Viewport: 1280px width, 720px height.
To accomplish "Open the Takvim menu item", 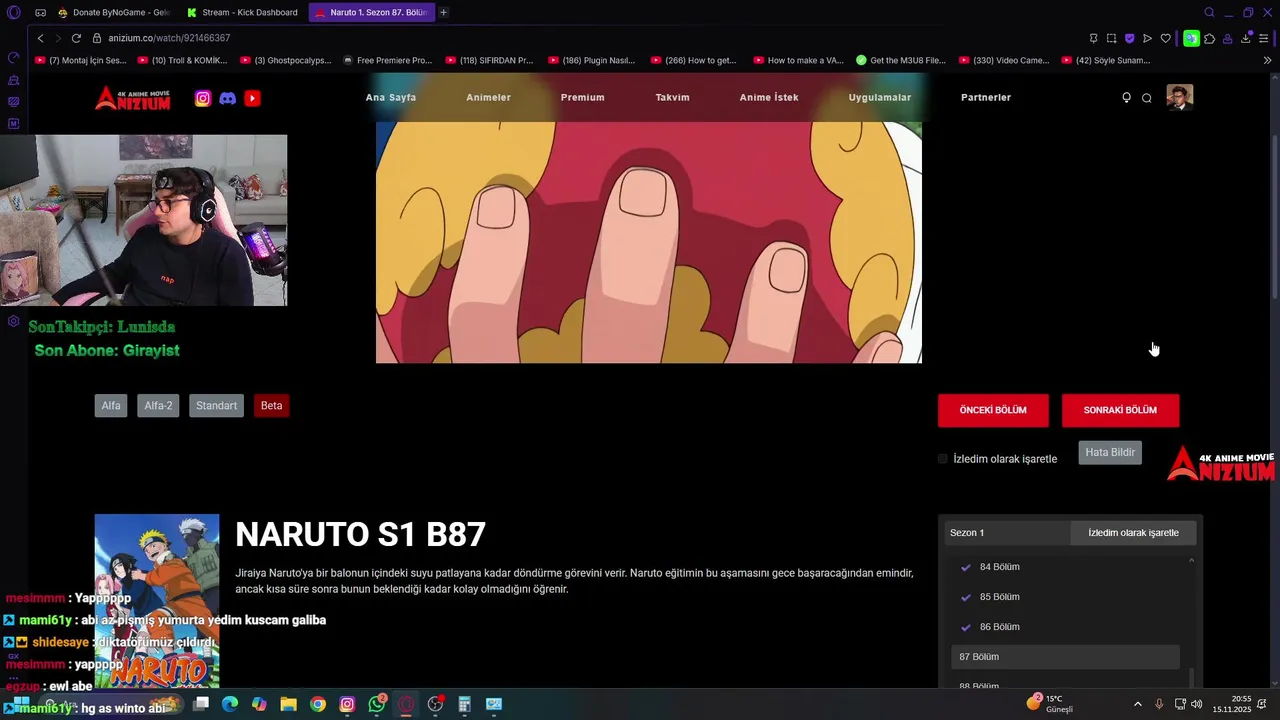I will coord(672,97).
